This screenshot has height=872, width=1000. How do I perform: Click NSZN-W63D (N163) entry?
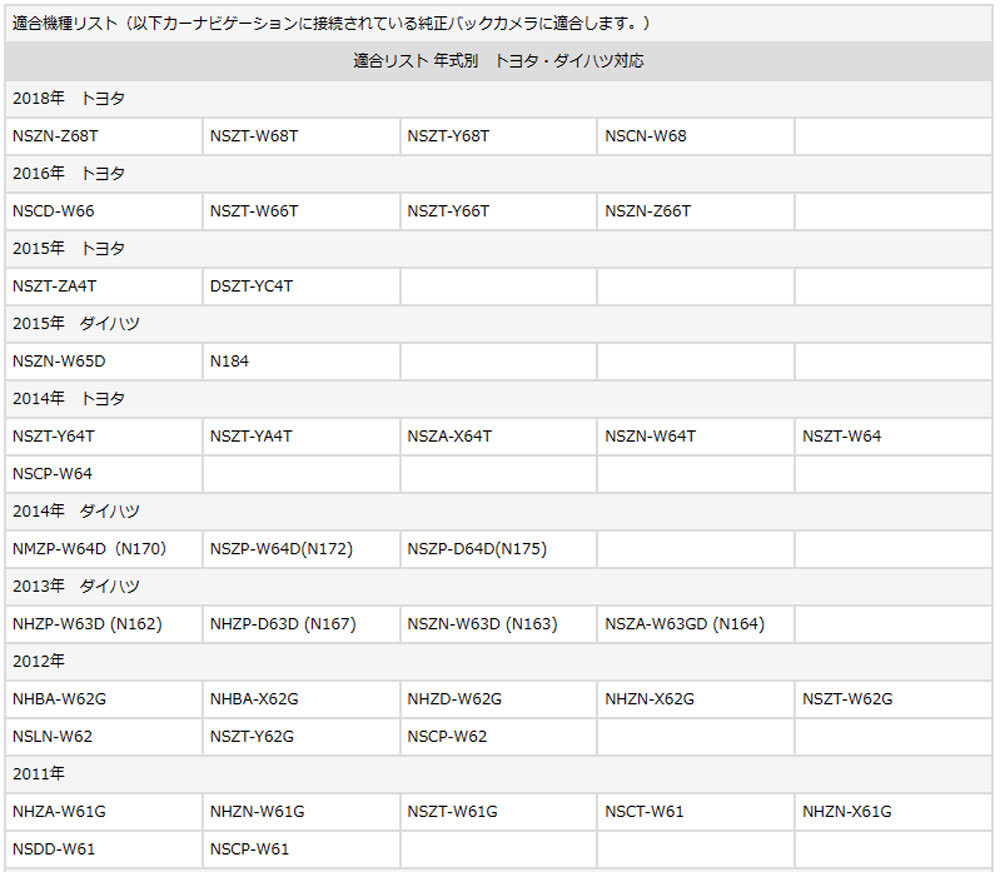tap(498, 624)
